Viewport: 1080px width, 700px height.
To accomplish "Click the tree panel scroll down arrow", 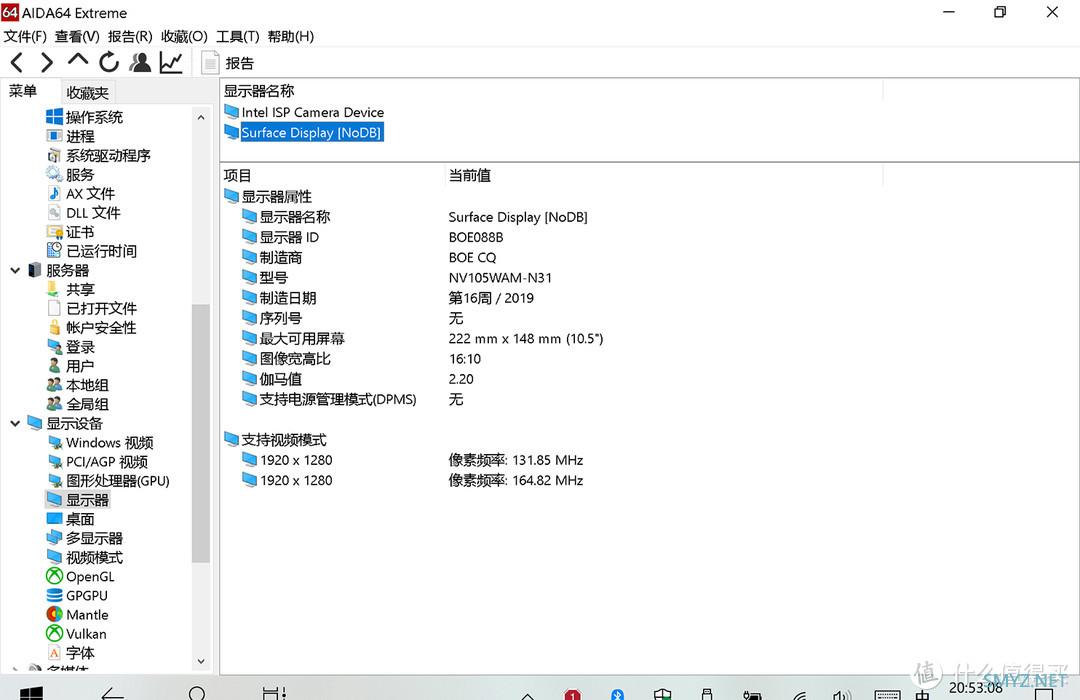I will 200,661.
